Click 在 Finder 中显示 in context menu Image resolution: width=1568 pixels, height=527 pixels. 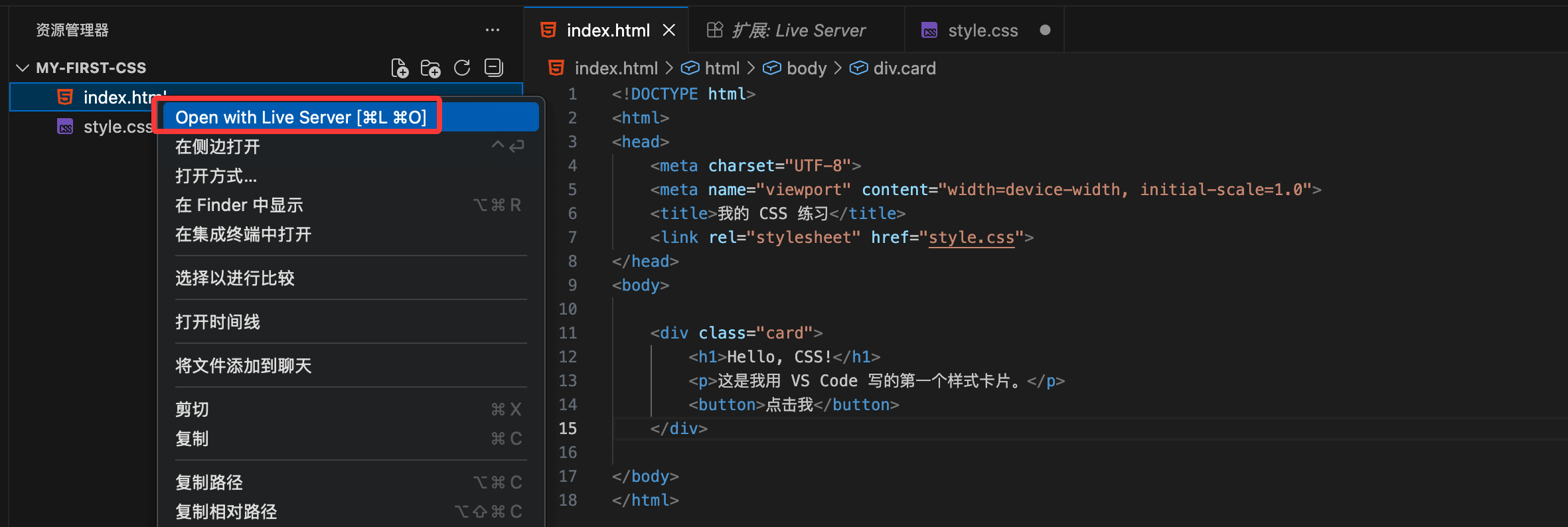pyautogui.click(x=239, y=205)
